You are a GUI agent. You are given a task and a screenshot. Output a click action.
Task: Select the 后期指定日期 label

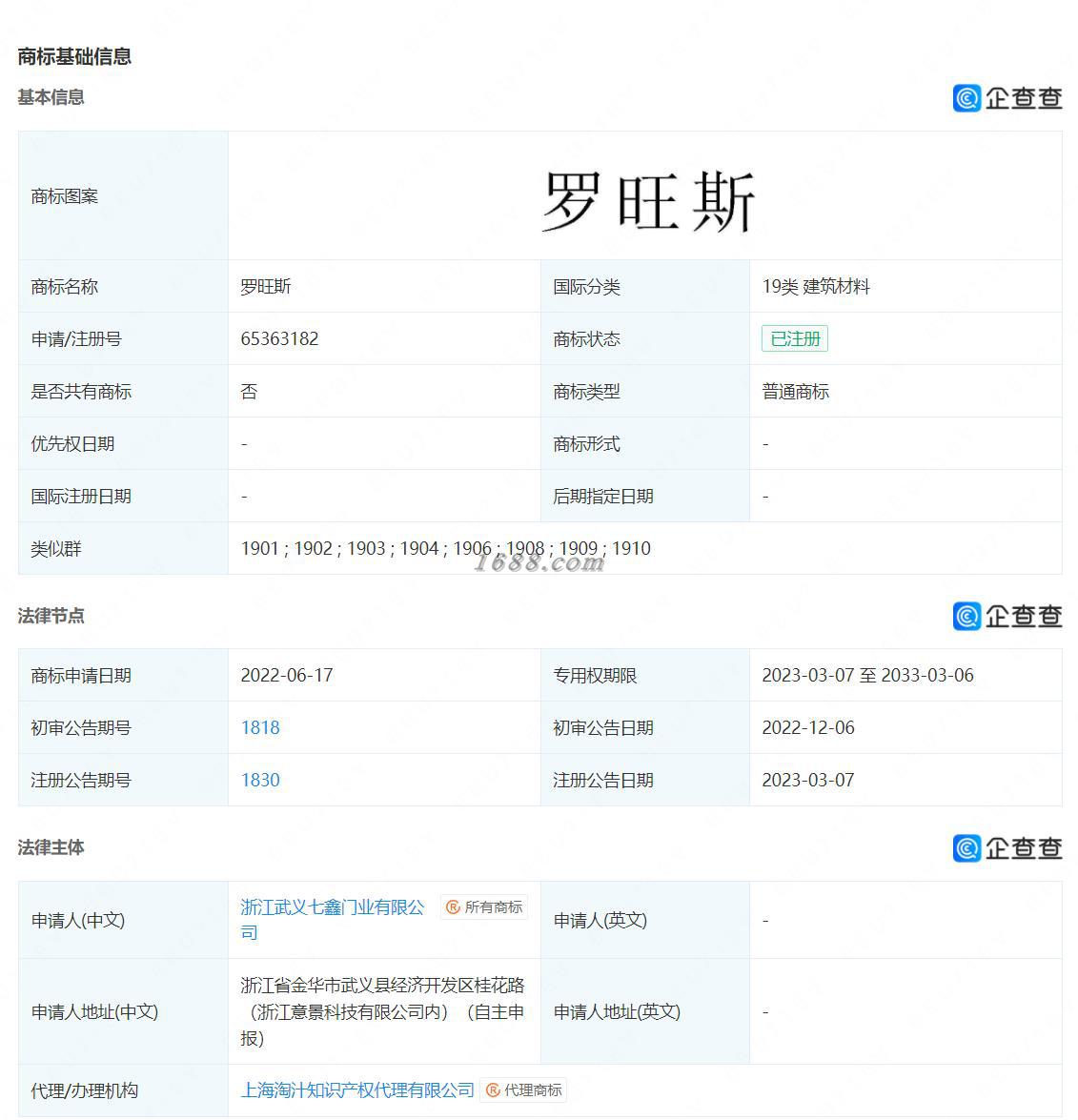click(x=603, y=497)
